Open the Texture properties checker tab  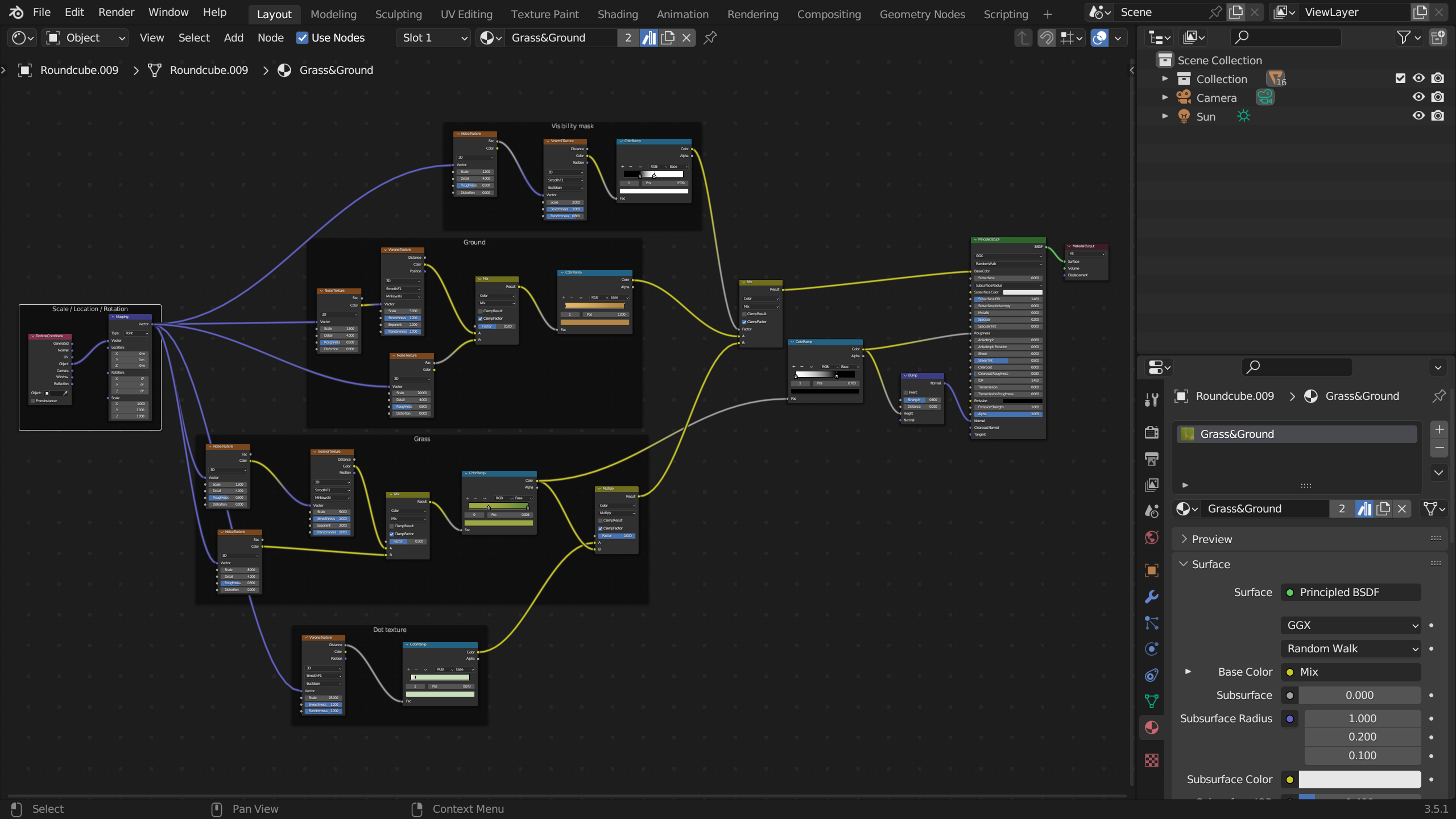[1152, 760]
